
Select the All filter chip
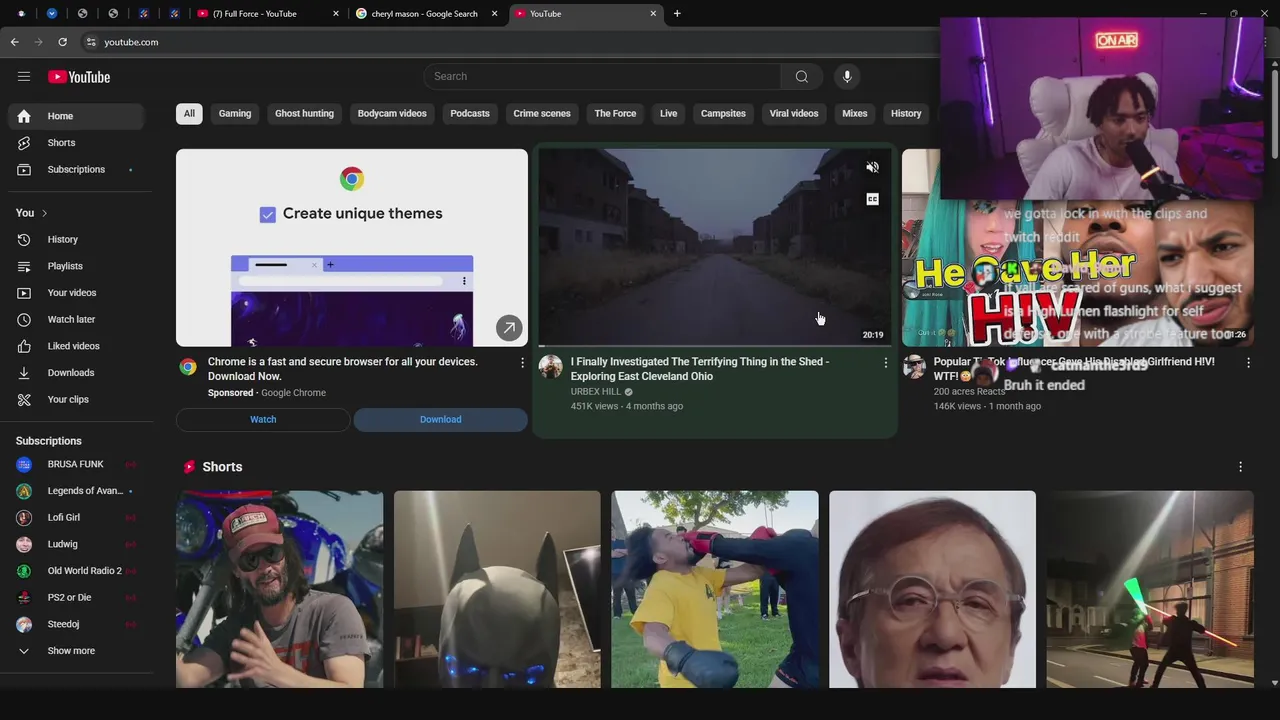coord(189,114)
